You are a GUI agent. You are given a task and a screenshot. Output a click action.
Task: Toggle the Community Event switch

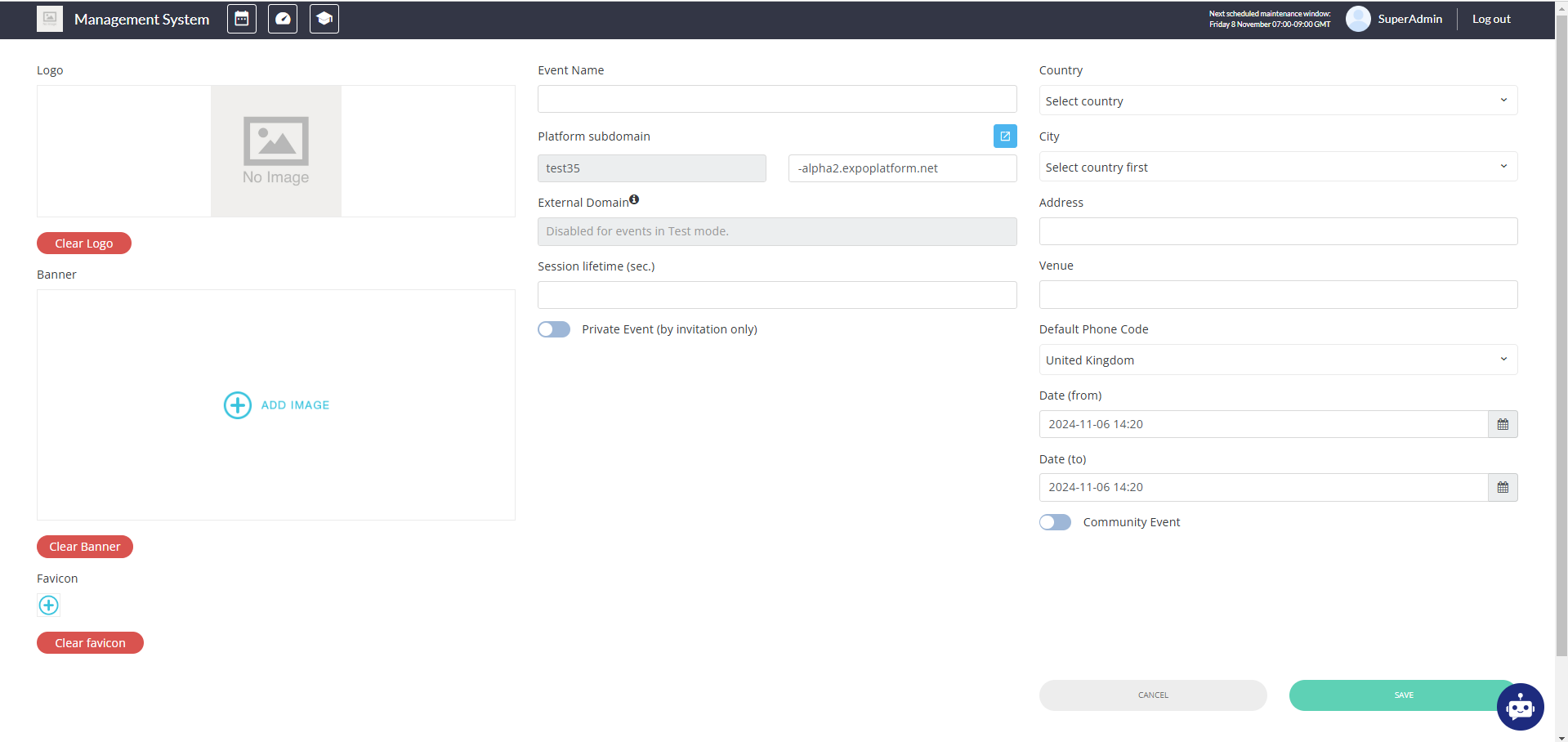(1055, 522)
